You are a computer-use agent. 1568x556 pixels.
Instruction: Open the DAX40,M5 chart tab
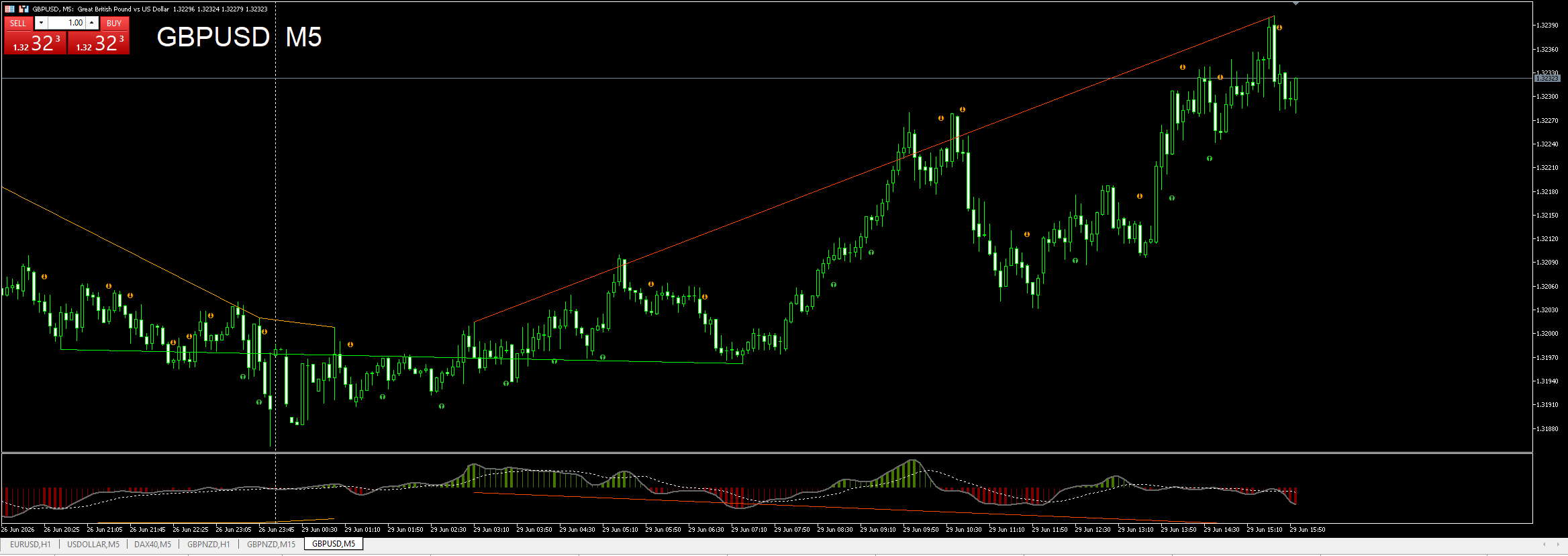(x=152, y=545)
